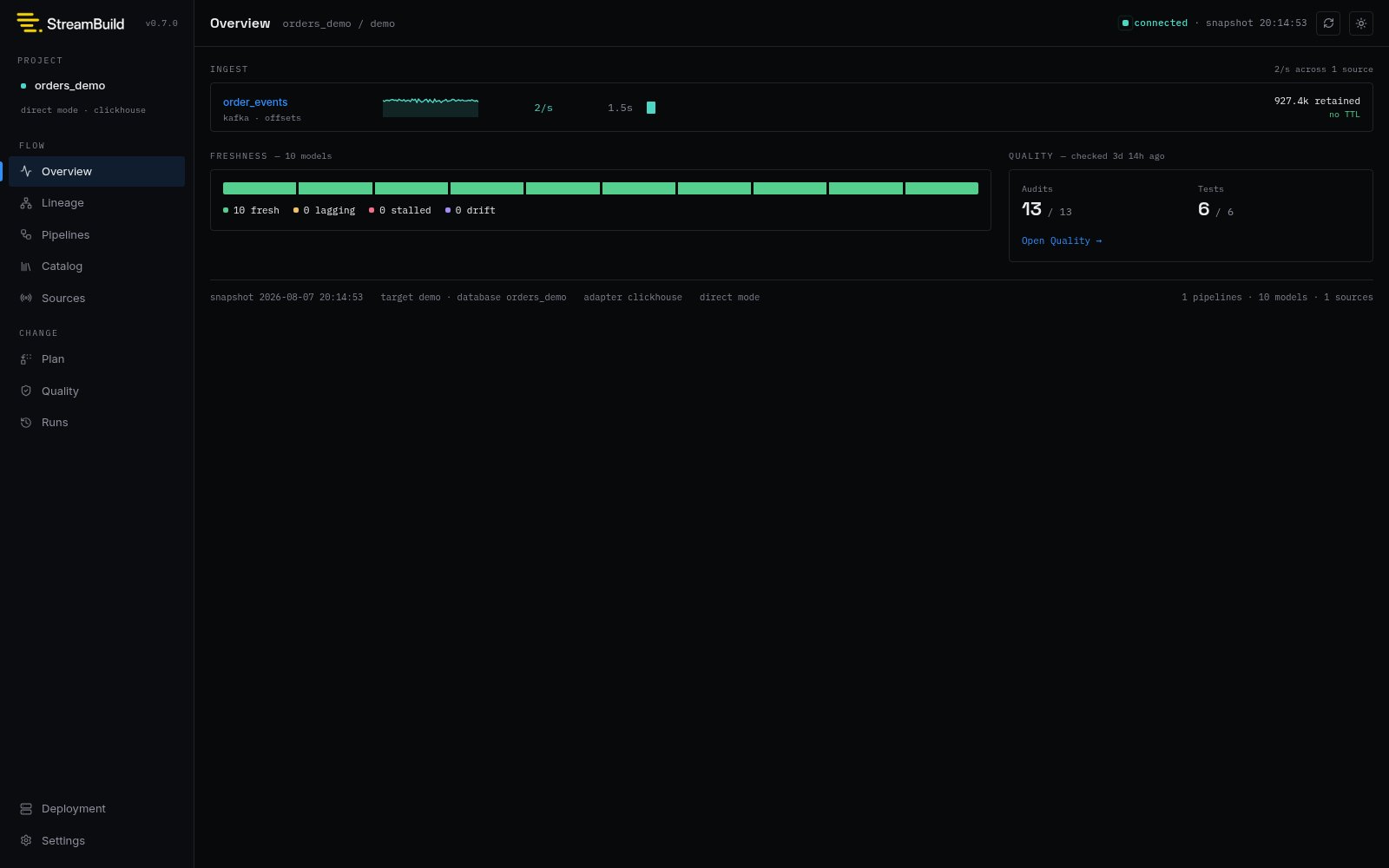The height and width of the screenshot is (868, 1389).
Task: Click '1 pipelines · 10 models · 1 sources' text
Action: 1277,298
